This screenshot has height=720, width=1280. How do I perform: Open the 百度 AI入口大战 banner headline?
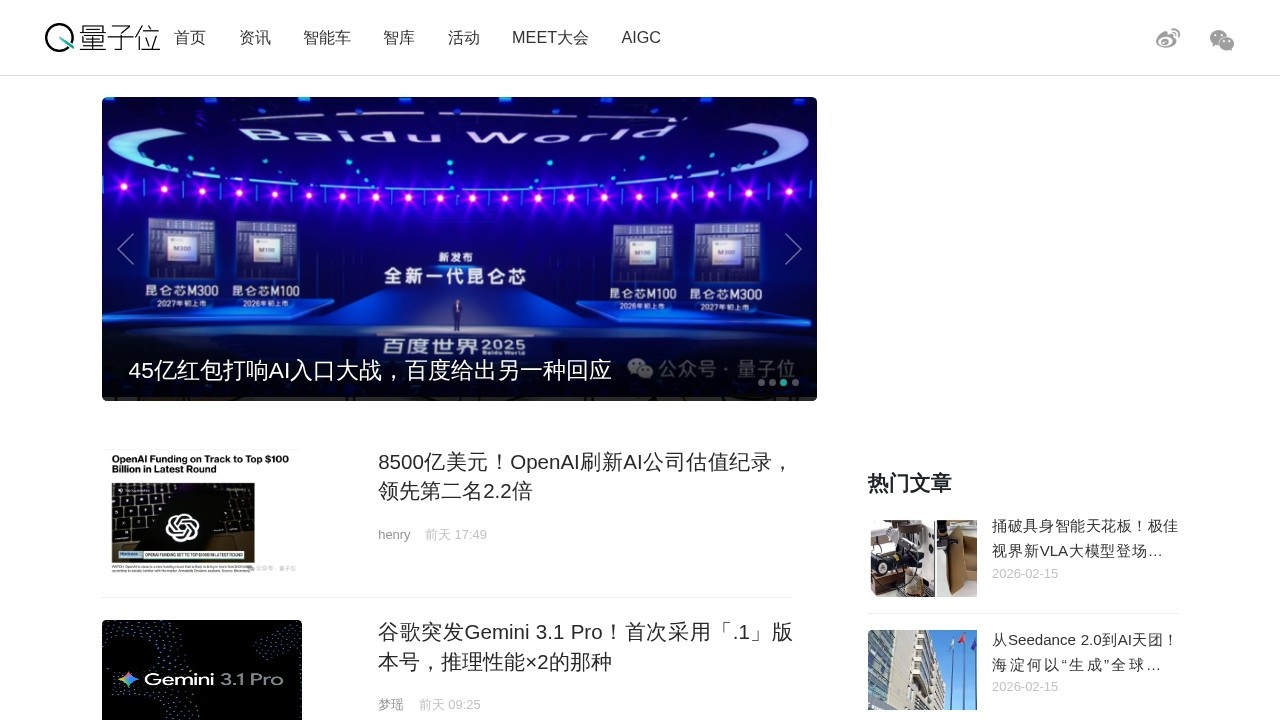[369, 370]
